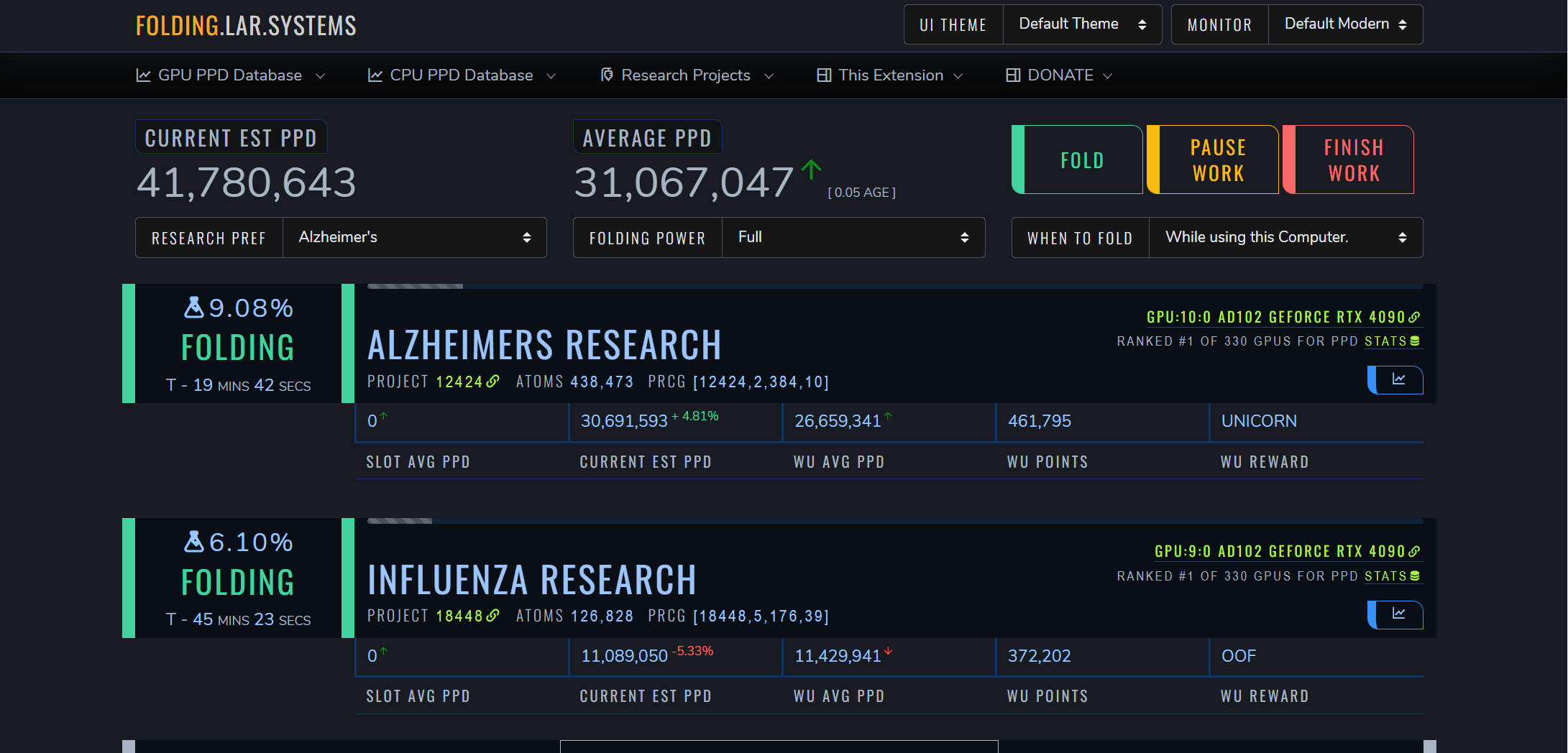Click the FOLDING.LAR.SYSTEMS logo

(246, 26)
